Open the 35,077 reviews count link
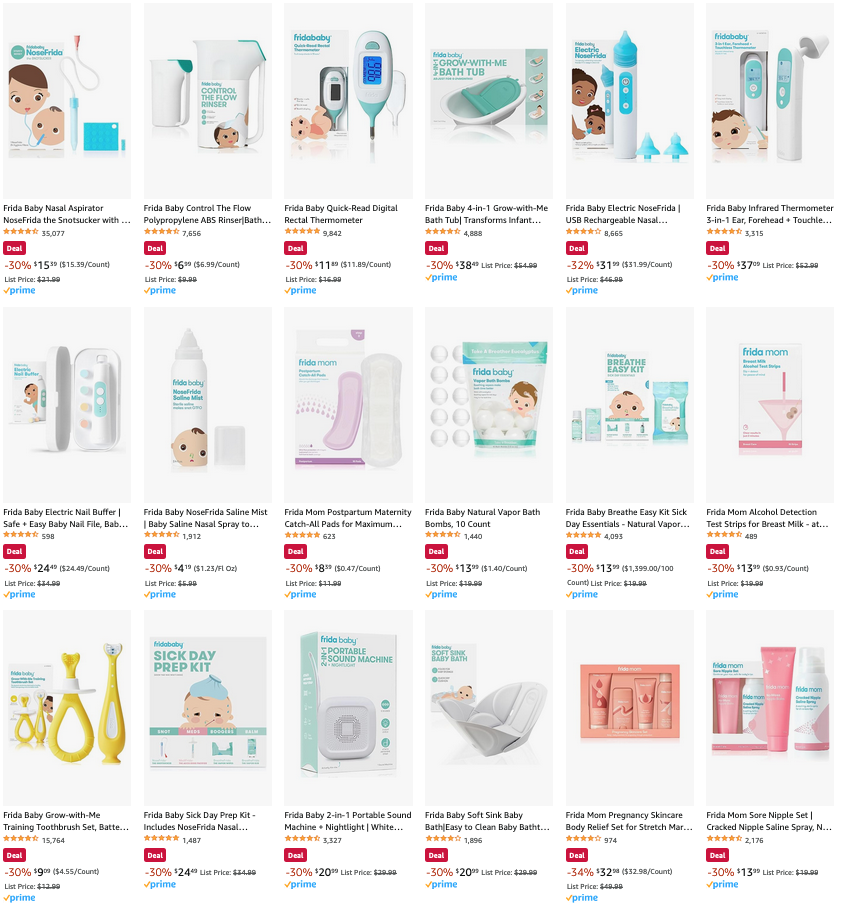 (x=53, y=233)
